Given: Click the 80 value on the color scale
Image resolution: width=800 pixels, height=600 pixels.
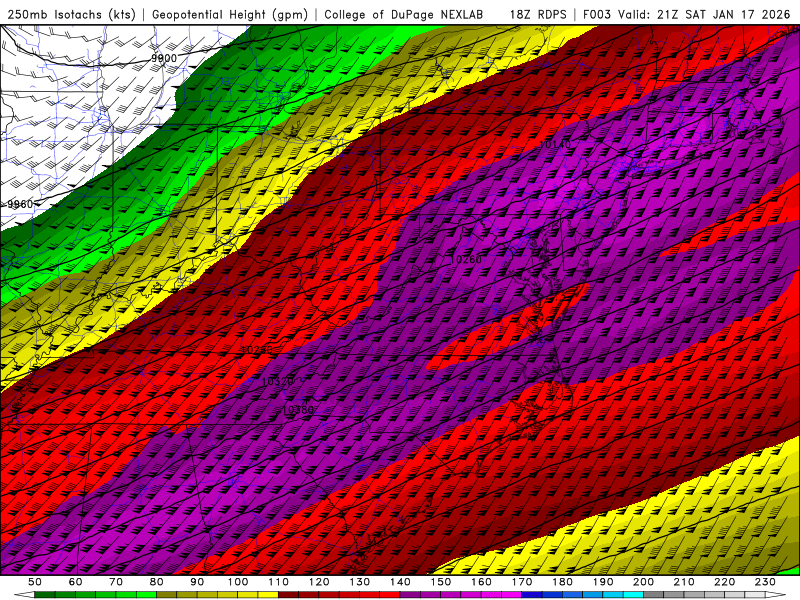Looking at the screenshot, I should point(157,582).
